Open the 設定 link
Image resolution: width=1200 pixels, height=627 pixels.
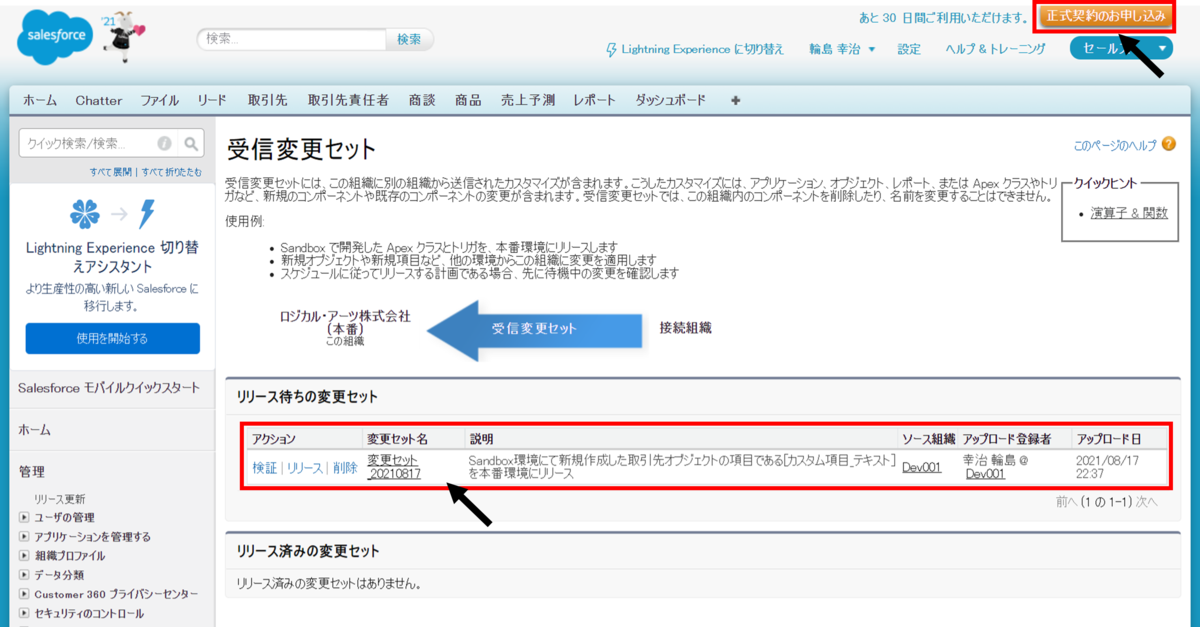click(x=909, y=49)
